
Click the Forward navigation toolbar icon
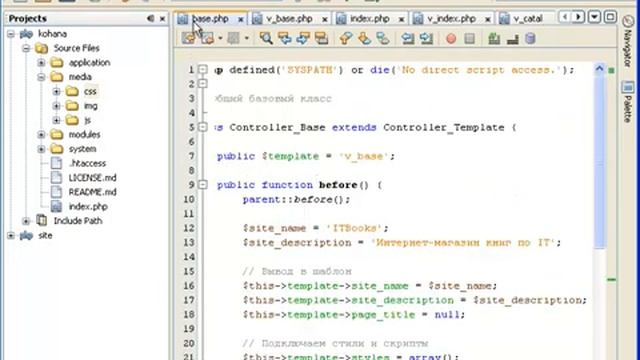[207, 38]
